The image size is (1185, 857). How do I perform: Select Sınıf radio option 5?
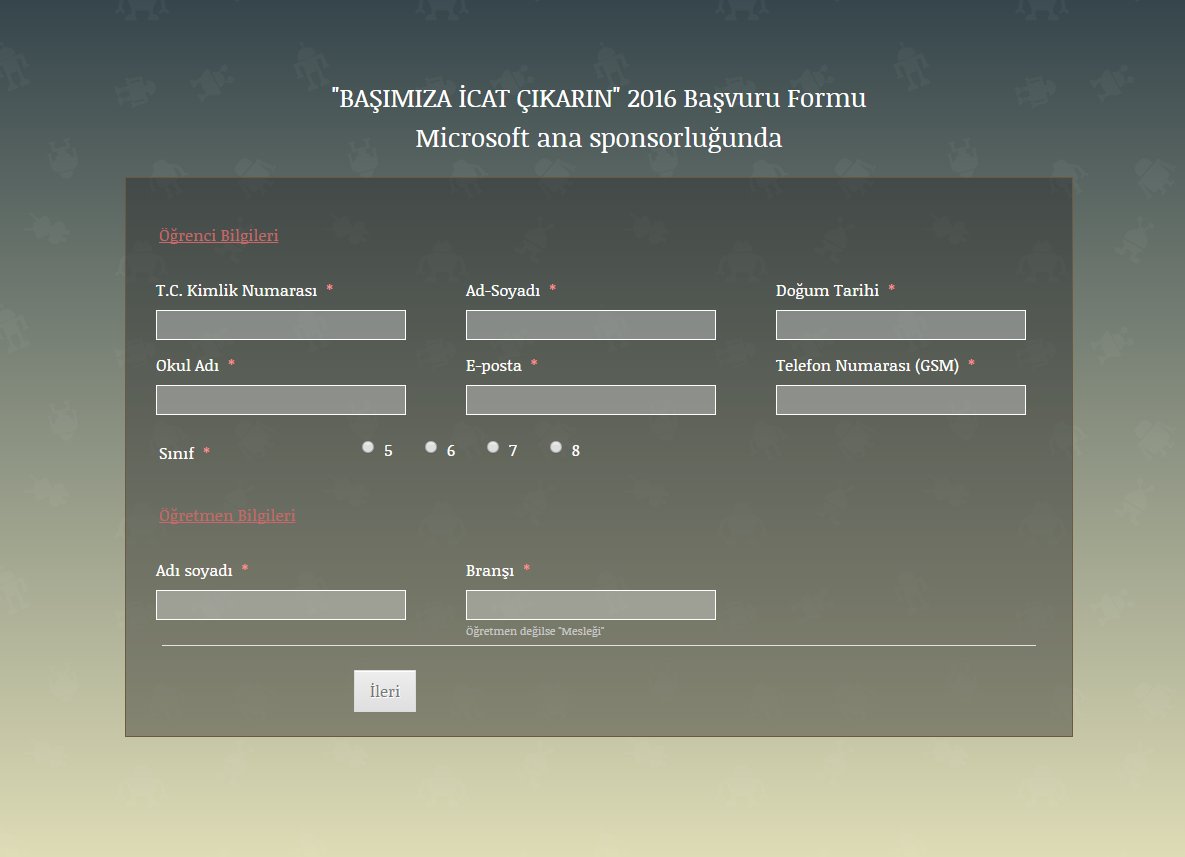368,447
